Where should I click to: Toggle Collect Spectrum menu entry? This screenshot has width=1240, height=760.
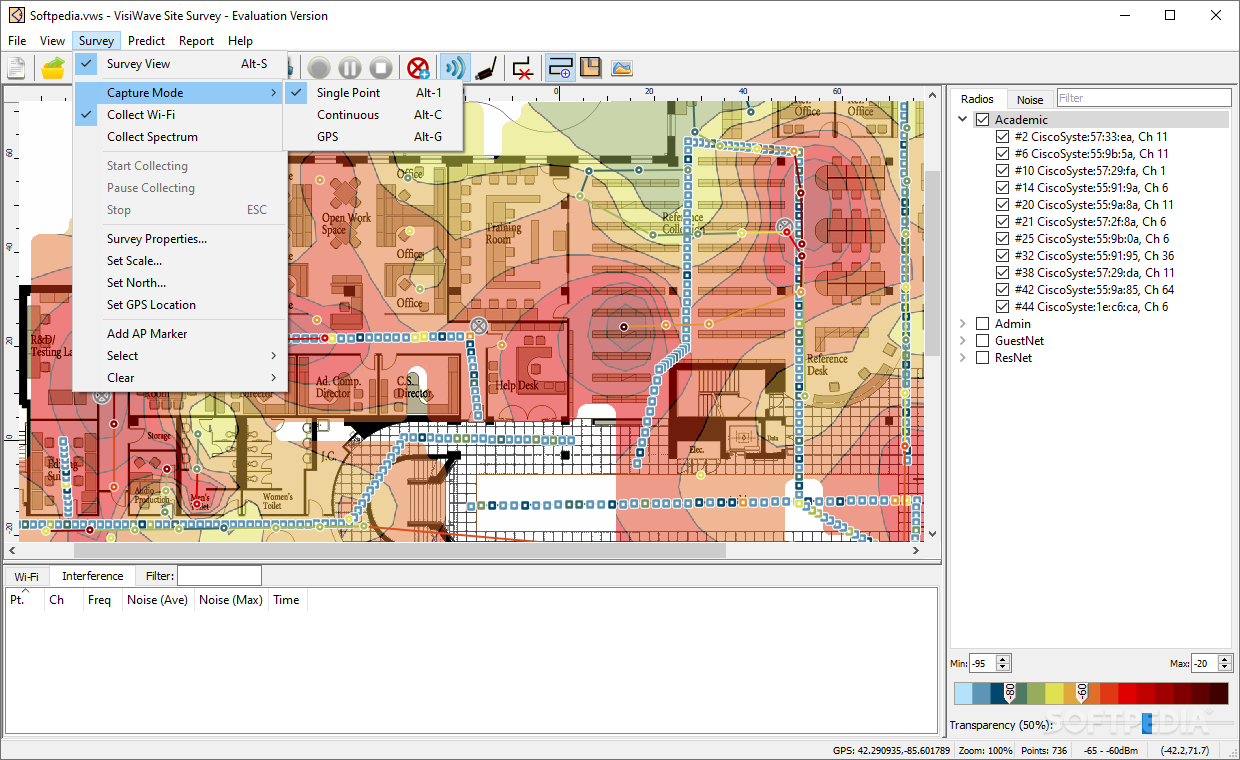180,137
